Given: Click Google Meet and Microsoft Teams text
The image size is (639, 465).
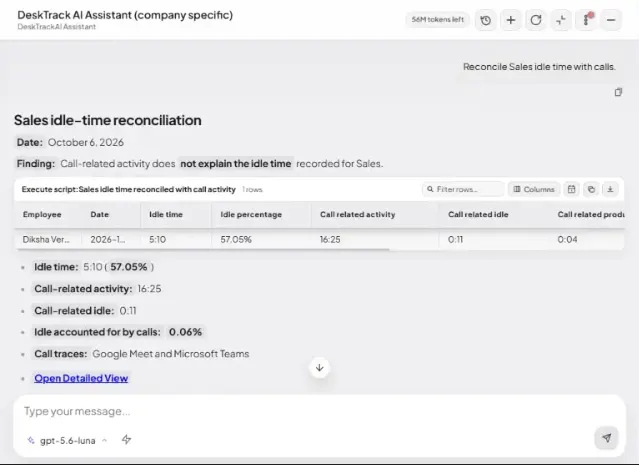Looking at the screenshot, I should (171, 354).
